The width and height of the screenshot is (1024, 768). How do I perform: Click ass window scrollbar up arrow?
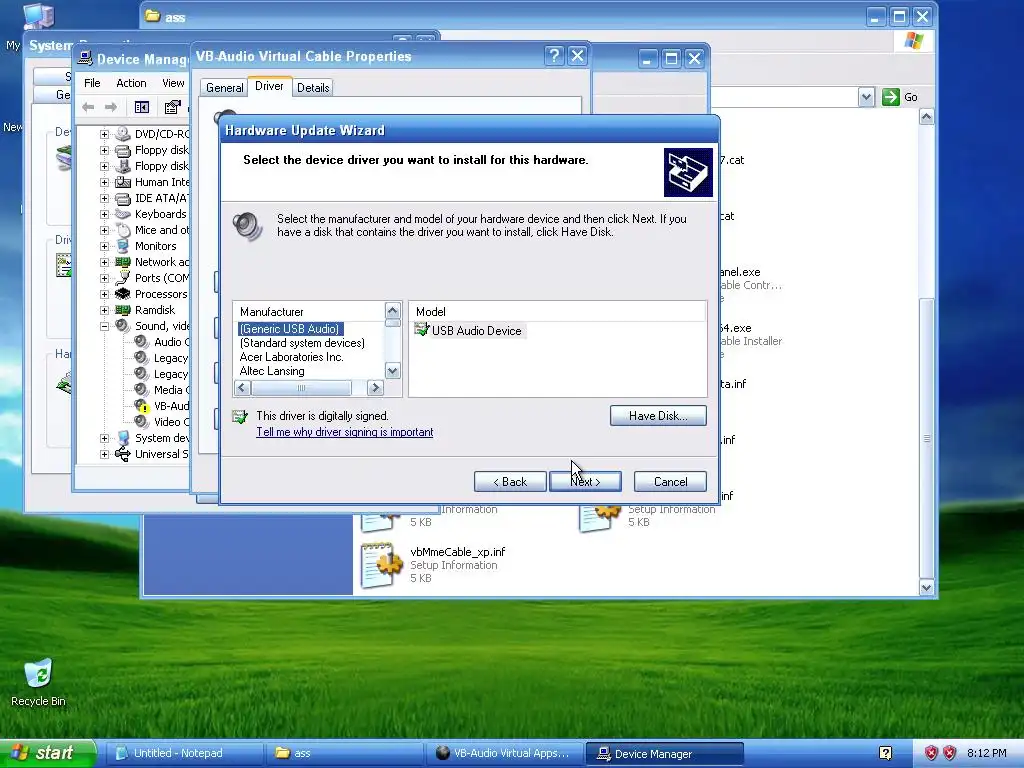pos(926,117)
